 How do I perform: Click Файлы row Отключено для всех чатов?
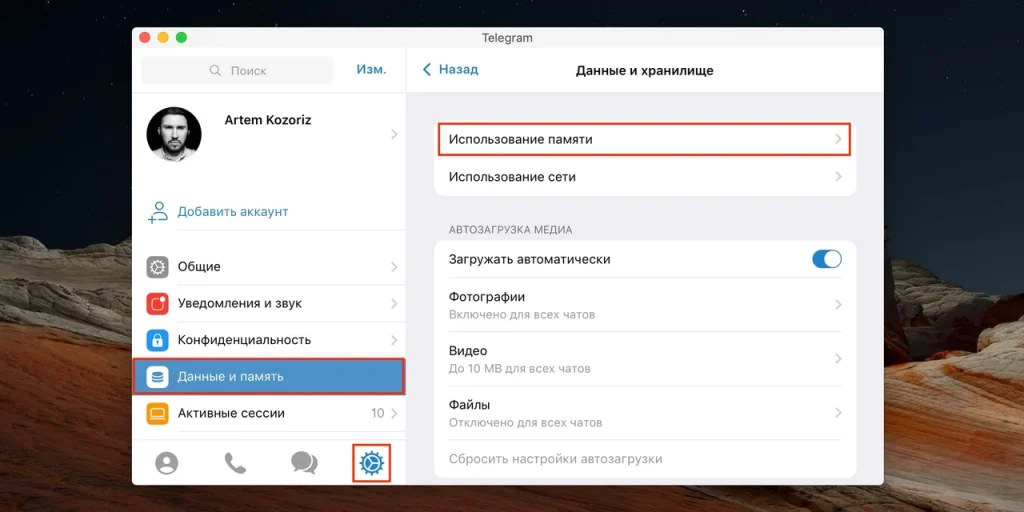(x=645, y=413)
